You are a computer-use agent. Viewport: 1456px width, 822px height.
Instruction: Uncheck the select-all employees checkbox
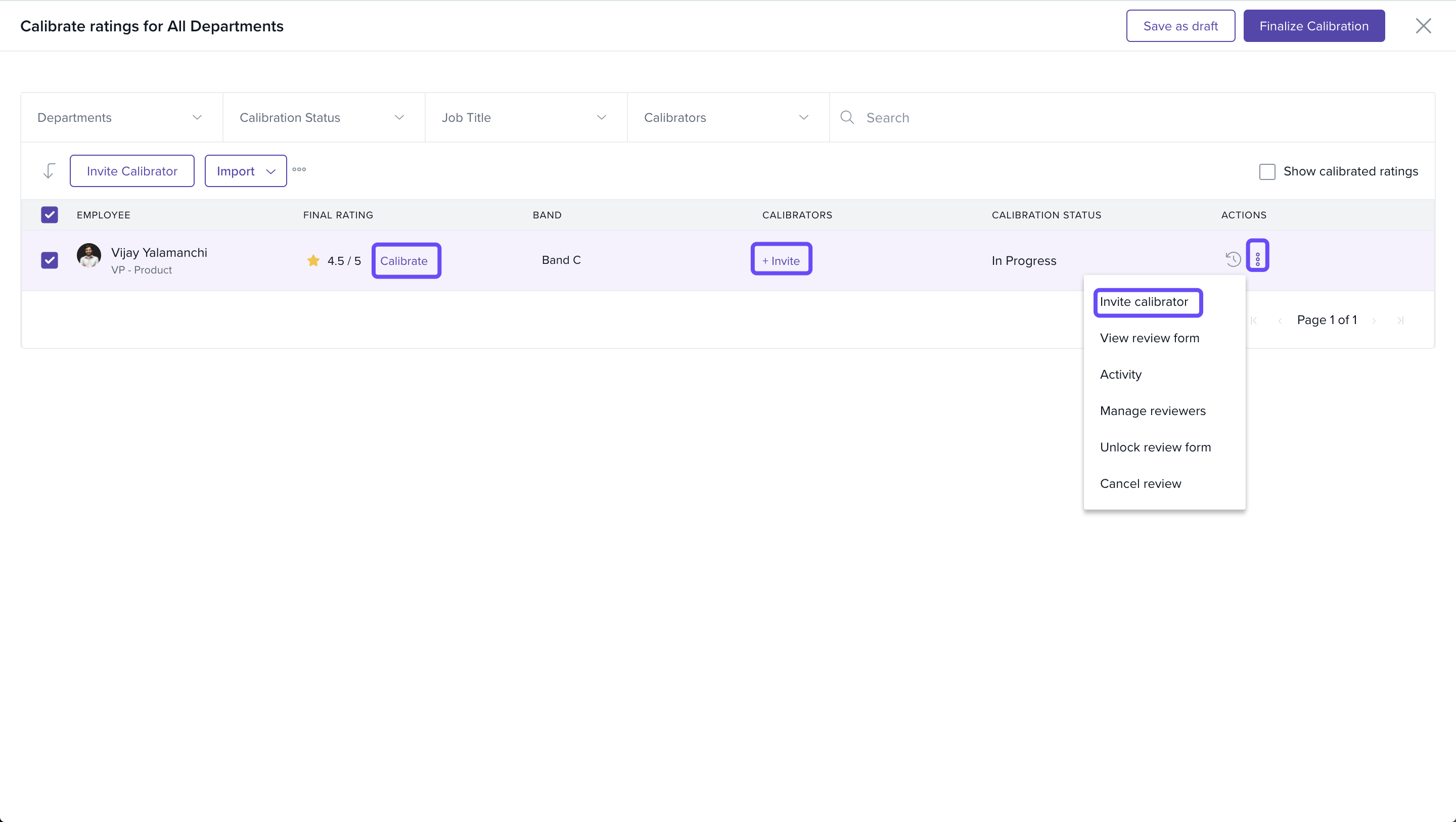click(x=50, y=215)
